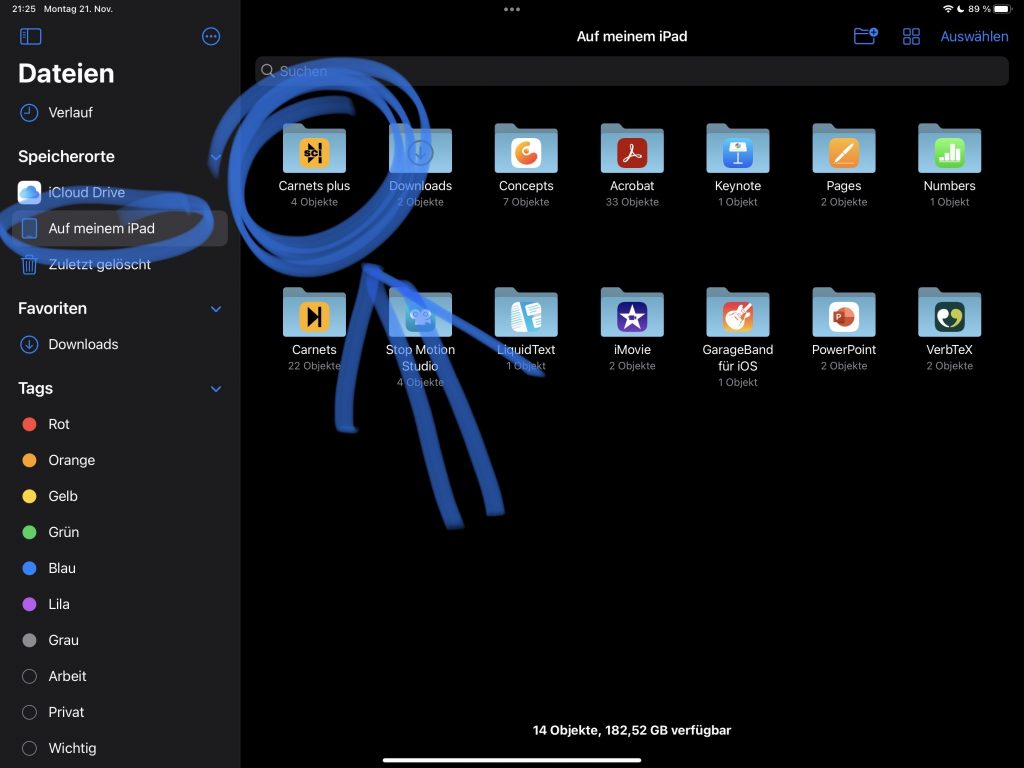
Task: Open the Concepts folder
Action: [526, 165]
